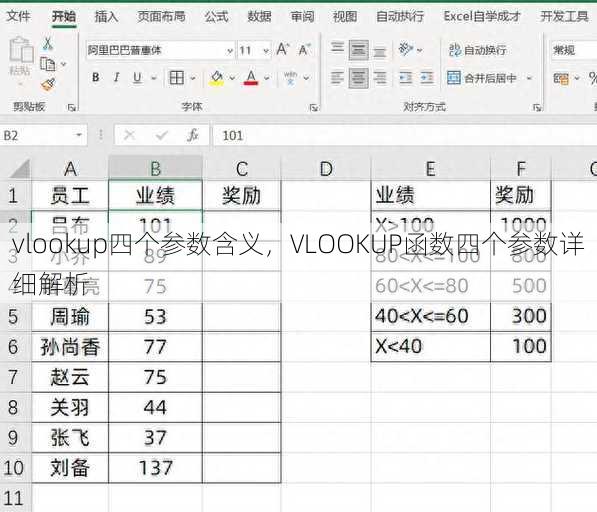Image resolution: width=597 pixels, height=512 pixels.
Task: Decrease the indent
Action: coord(405,78)
